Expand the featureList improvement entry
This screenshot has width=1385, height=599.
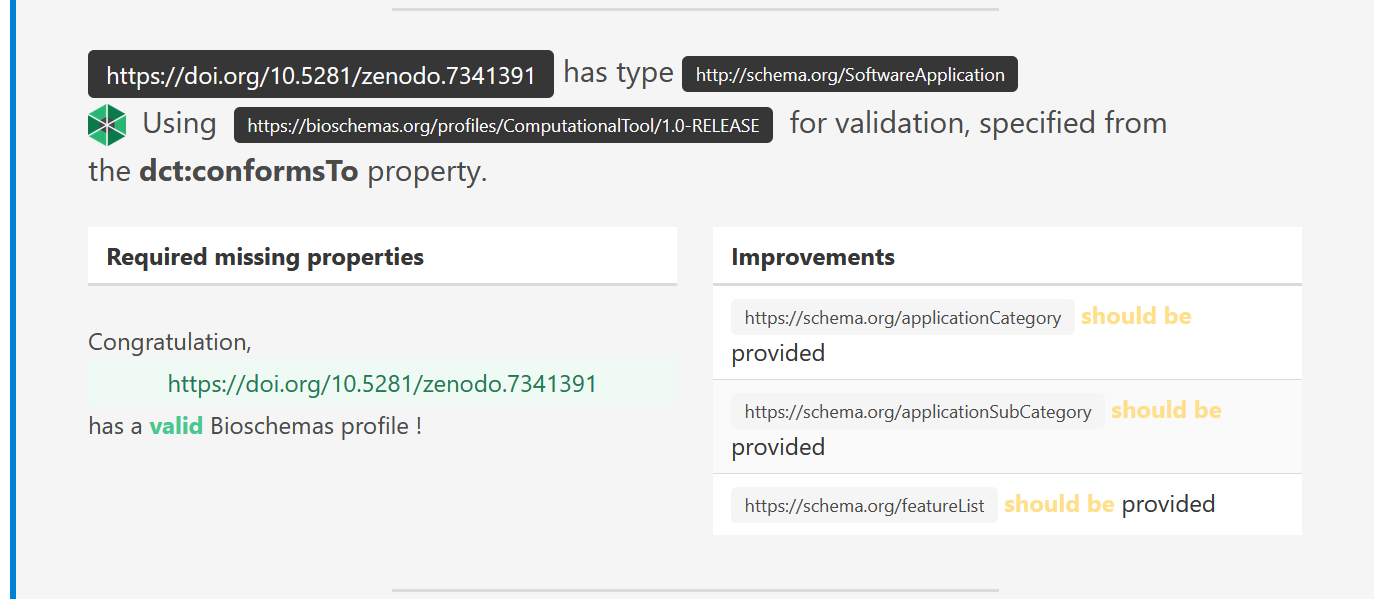(1006, 504)
